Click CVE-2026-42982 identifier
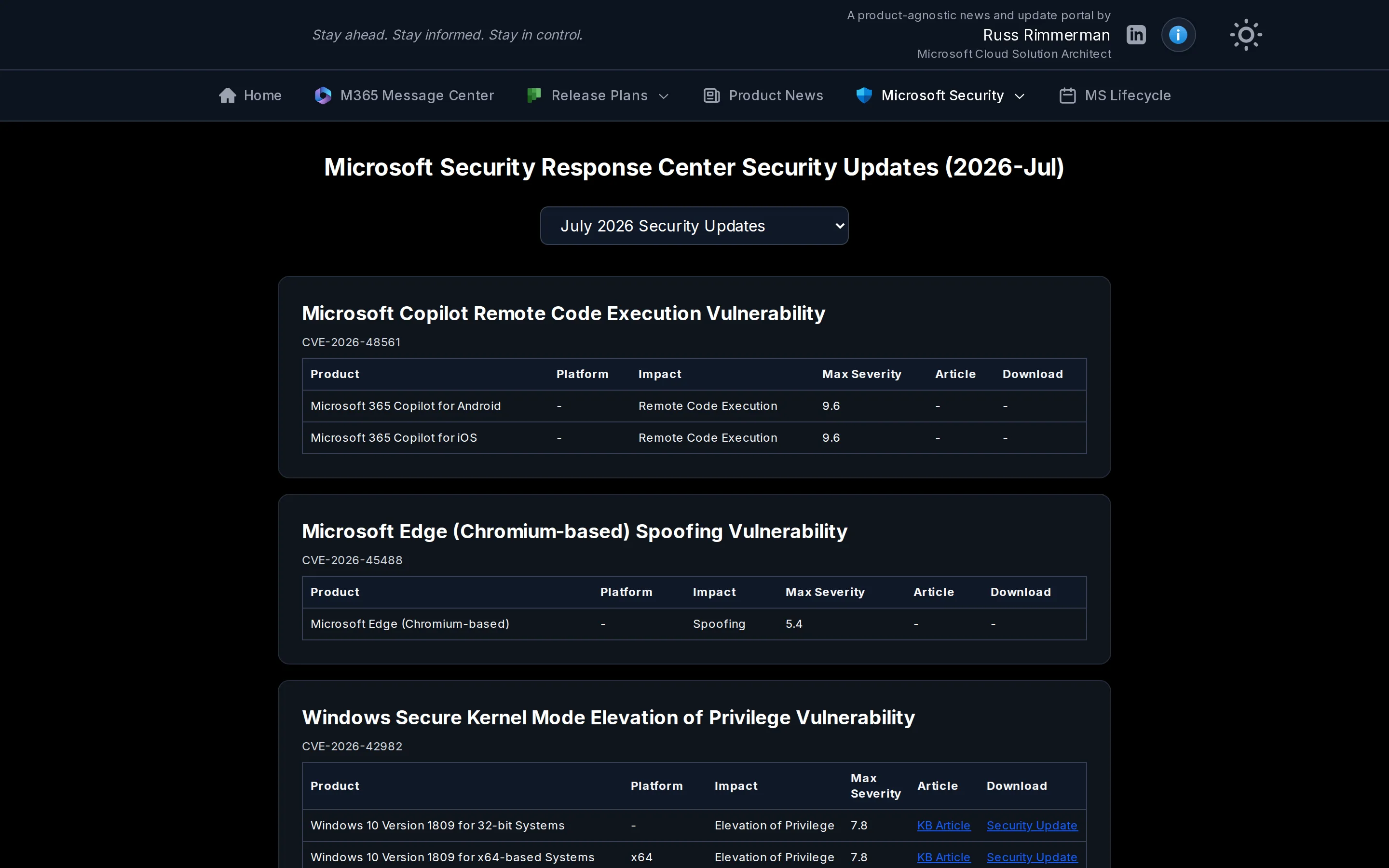The image size is (1389, 868). [352, 746]
